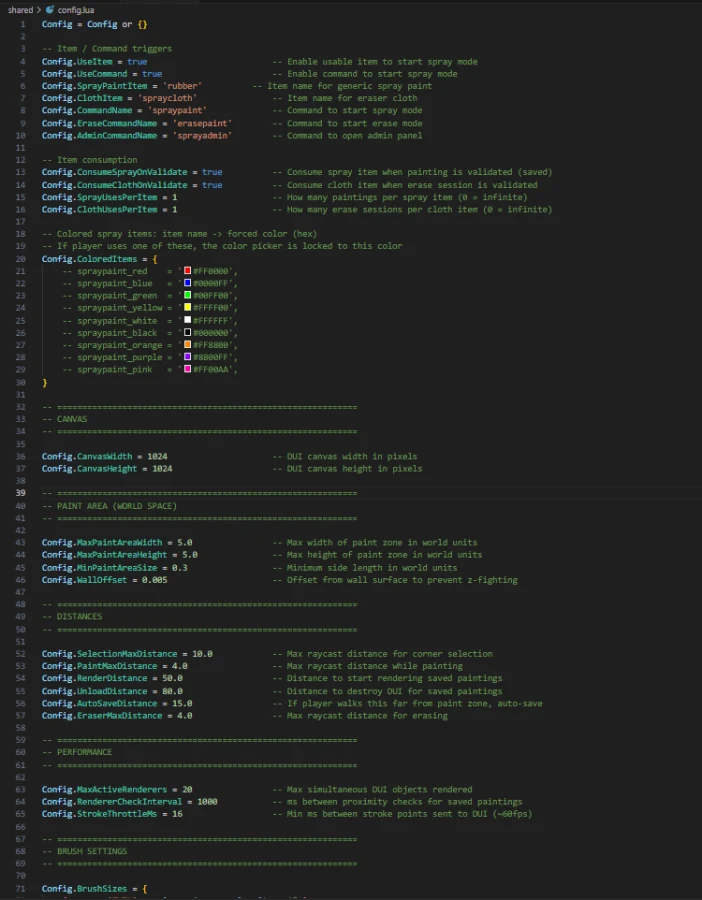This screenshot has width=702, height=900.
Task: Click the 10.0 value of Config.SelectionMaxDistance
Action: 203,654
